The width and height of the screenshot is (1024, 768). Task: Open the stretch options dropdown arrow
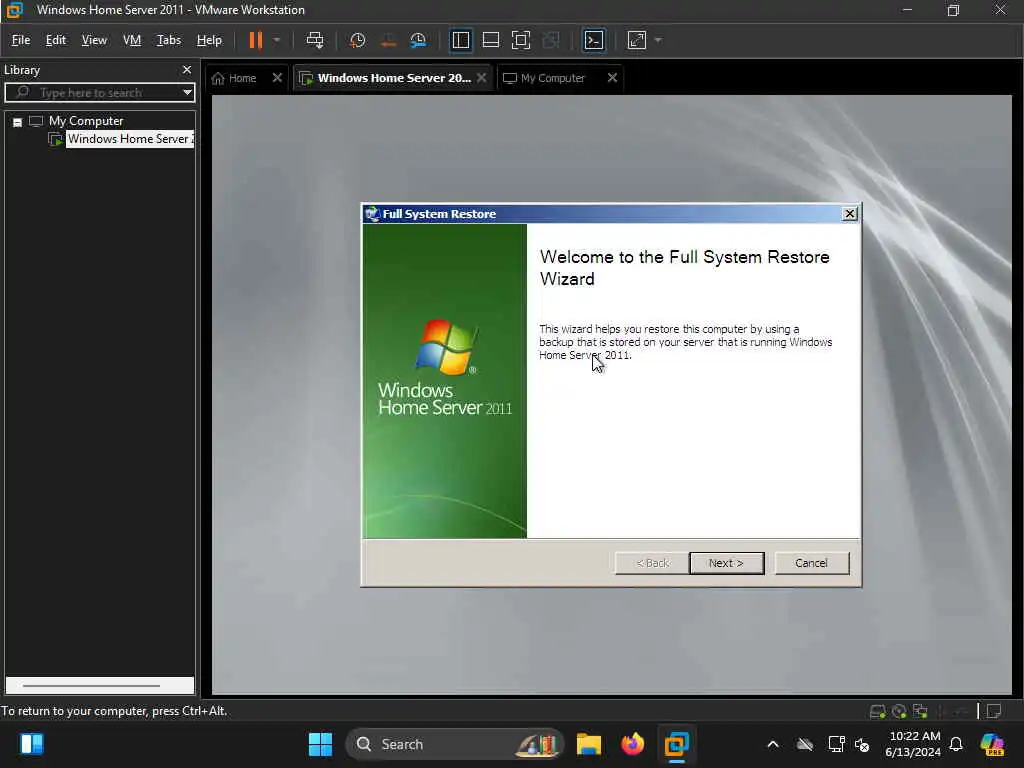coord(658,40)
